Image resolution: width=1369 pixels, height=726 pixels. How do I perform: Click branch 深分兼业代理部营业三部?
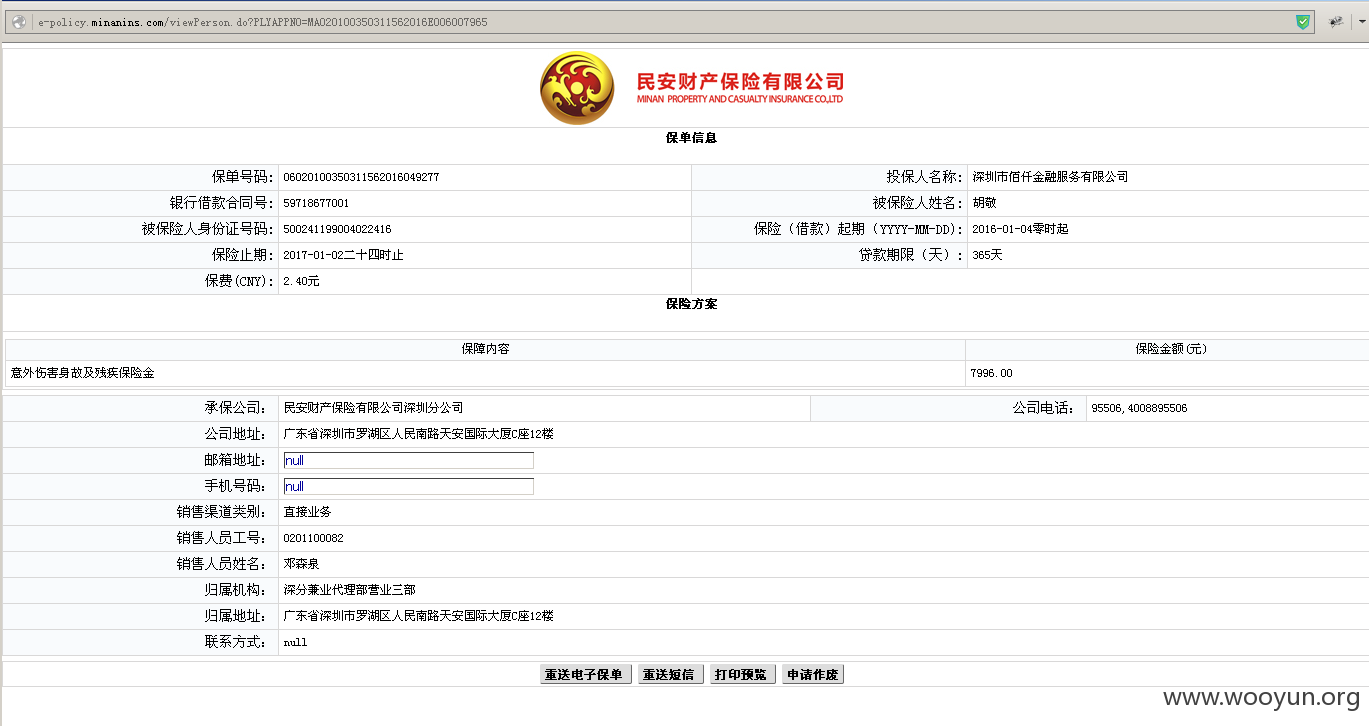coord(349,590)
